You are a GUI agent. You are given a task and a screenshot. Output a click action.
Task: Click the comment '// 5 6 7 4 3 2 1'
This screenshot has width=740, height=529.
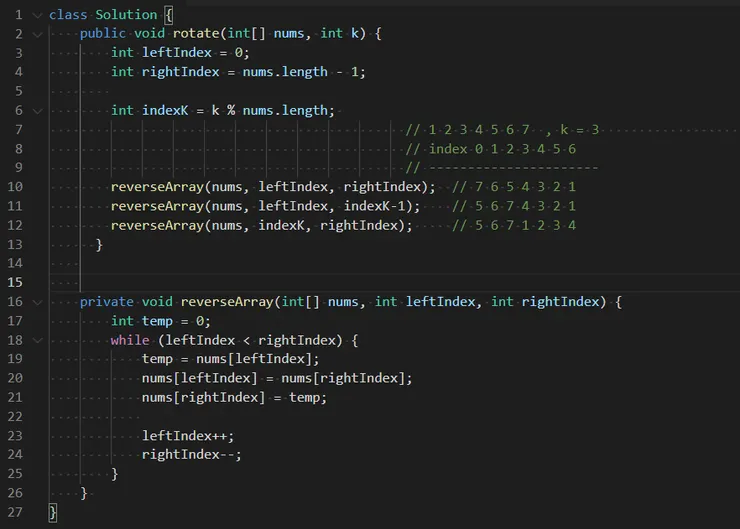(x=514, y=206)
